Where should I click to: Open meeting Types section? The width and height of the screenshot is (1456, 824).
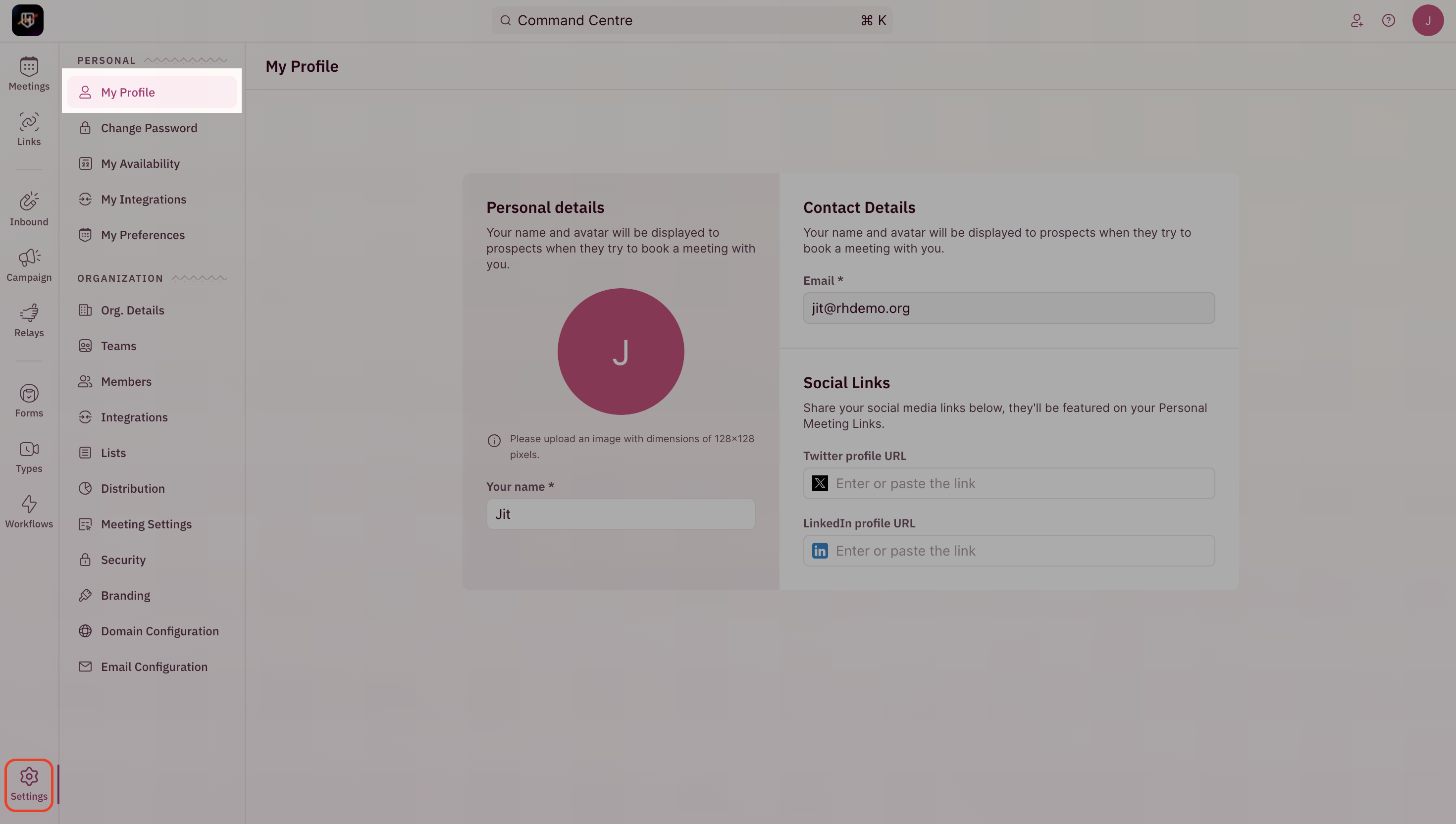click(29, 457)
